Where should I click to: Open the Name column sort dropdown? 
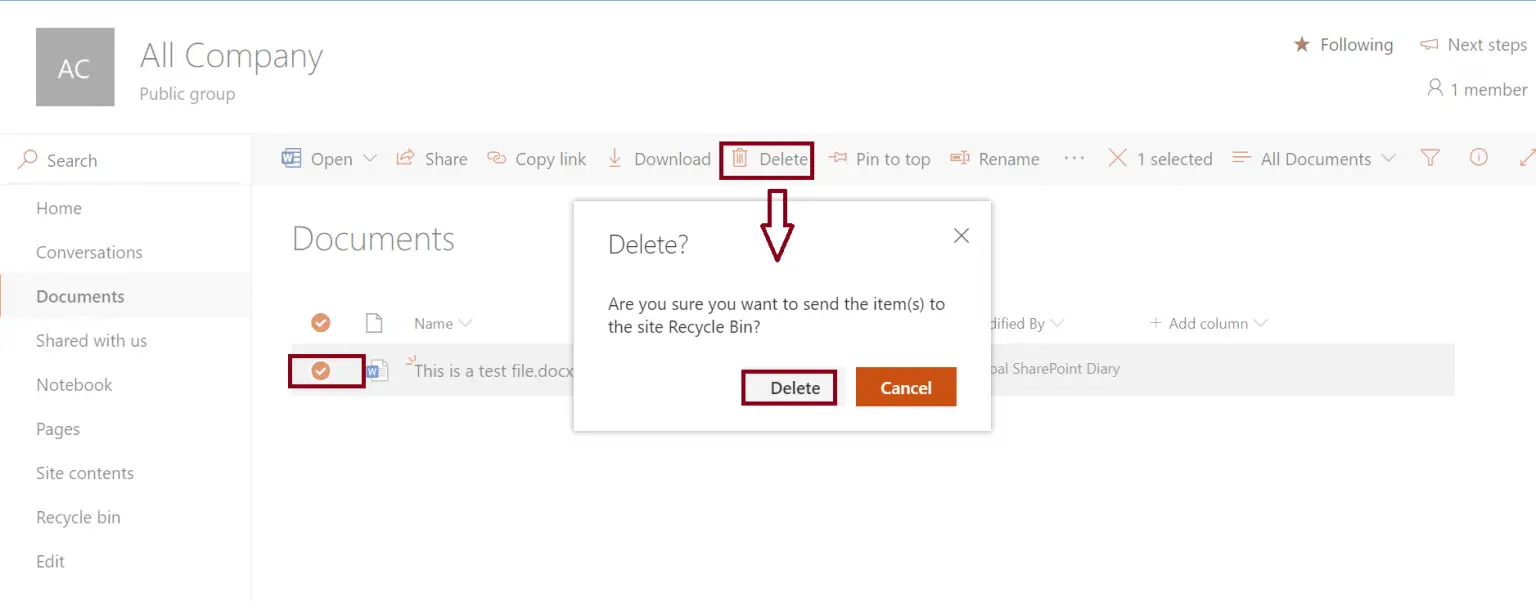click(x=464, y=323)
